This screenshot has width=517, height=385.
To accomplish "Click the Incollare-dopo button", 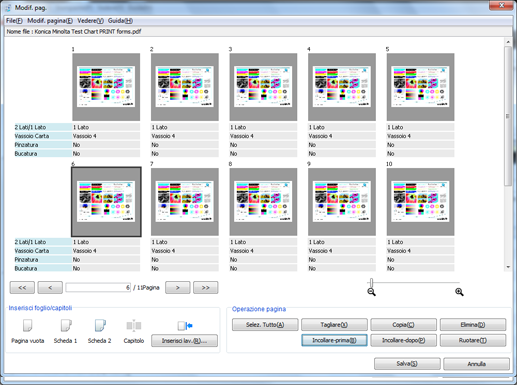I will tap(403, 340).
